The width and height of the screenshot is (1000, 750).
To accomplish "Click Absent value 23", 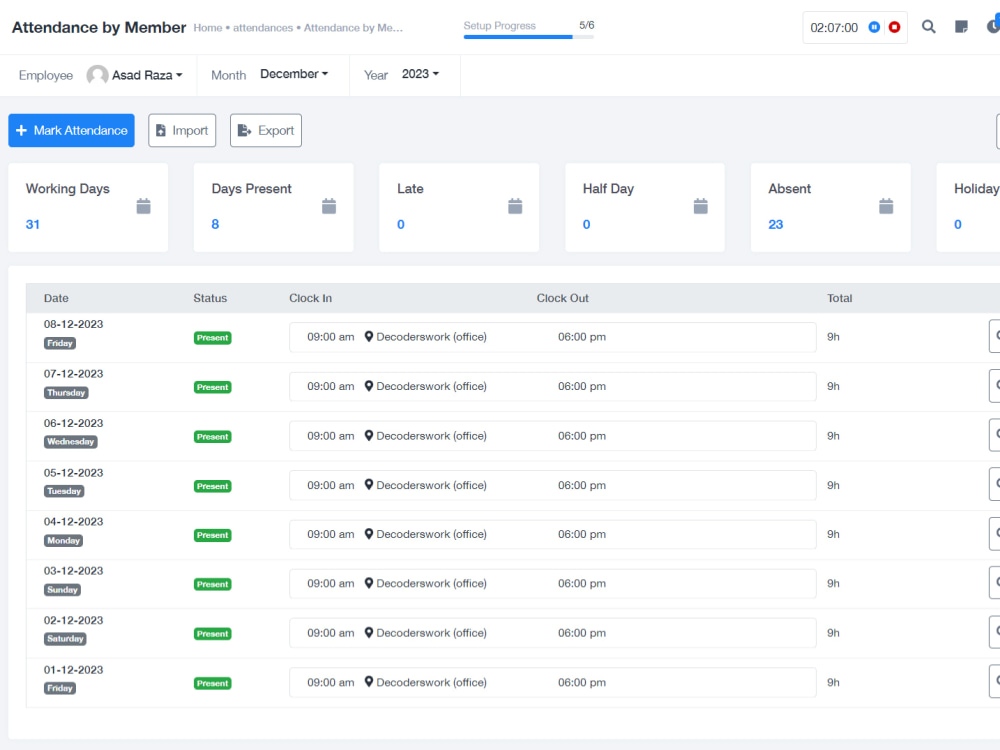I will [x=776, y=224].
